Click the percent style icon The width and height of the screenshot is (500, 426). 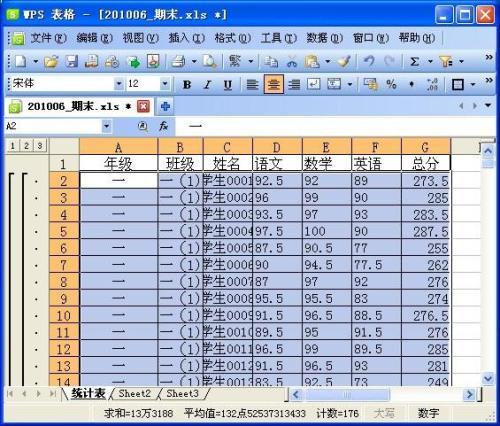pyautogui.click(x=391, y=84)
